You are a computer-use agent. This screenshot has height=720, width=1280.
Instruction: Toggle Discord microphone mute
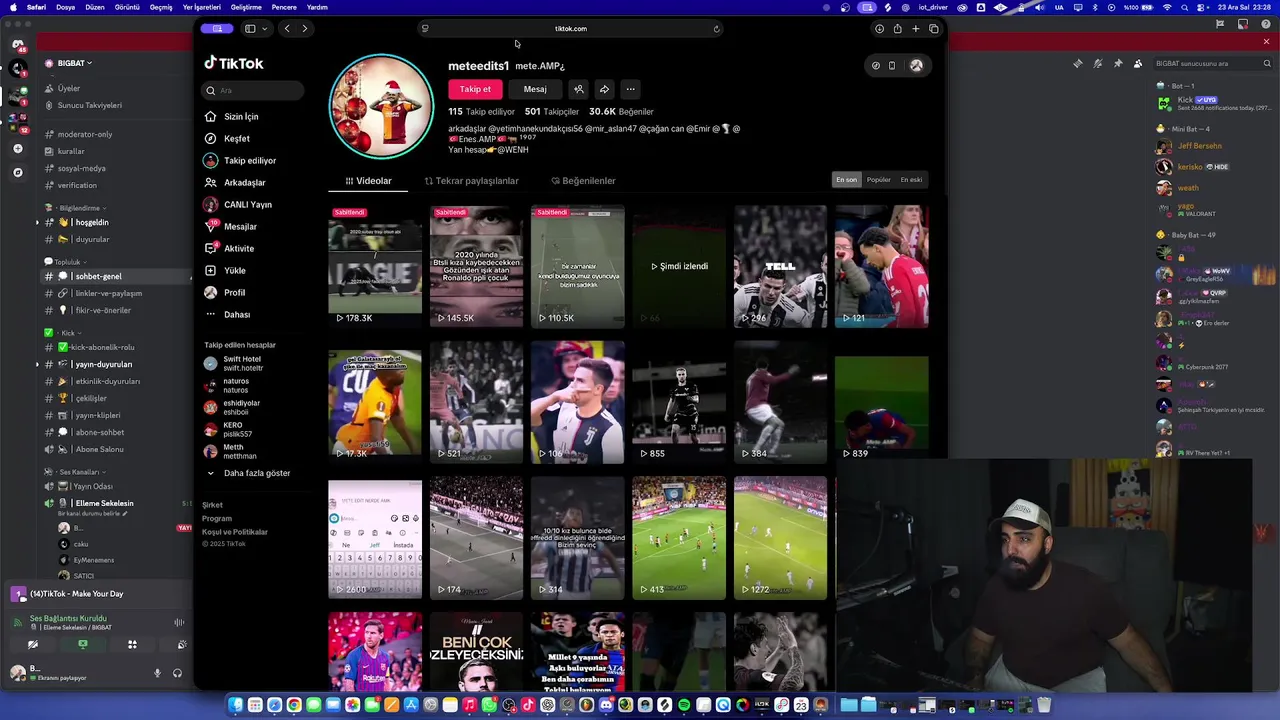coord(157,673)
